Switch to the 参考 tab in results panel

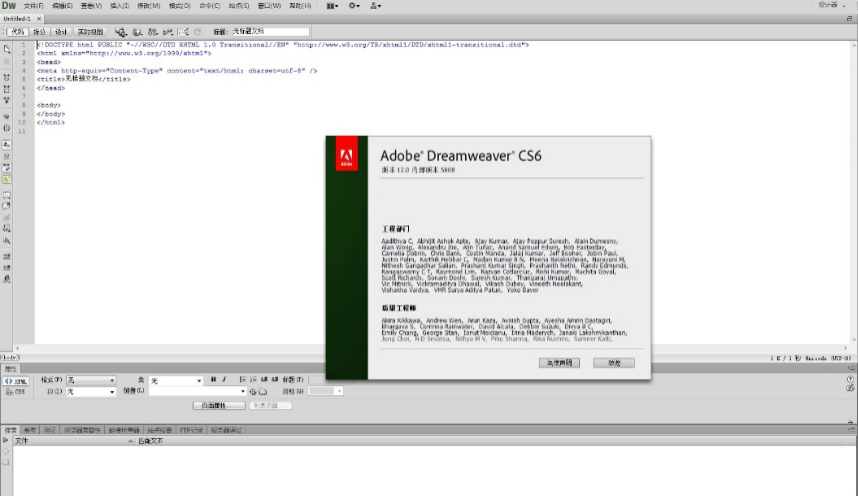click(x=30, y=430)
